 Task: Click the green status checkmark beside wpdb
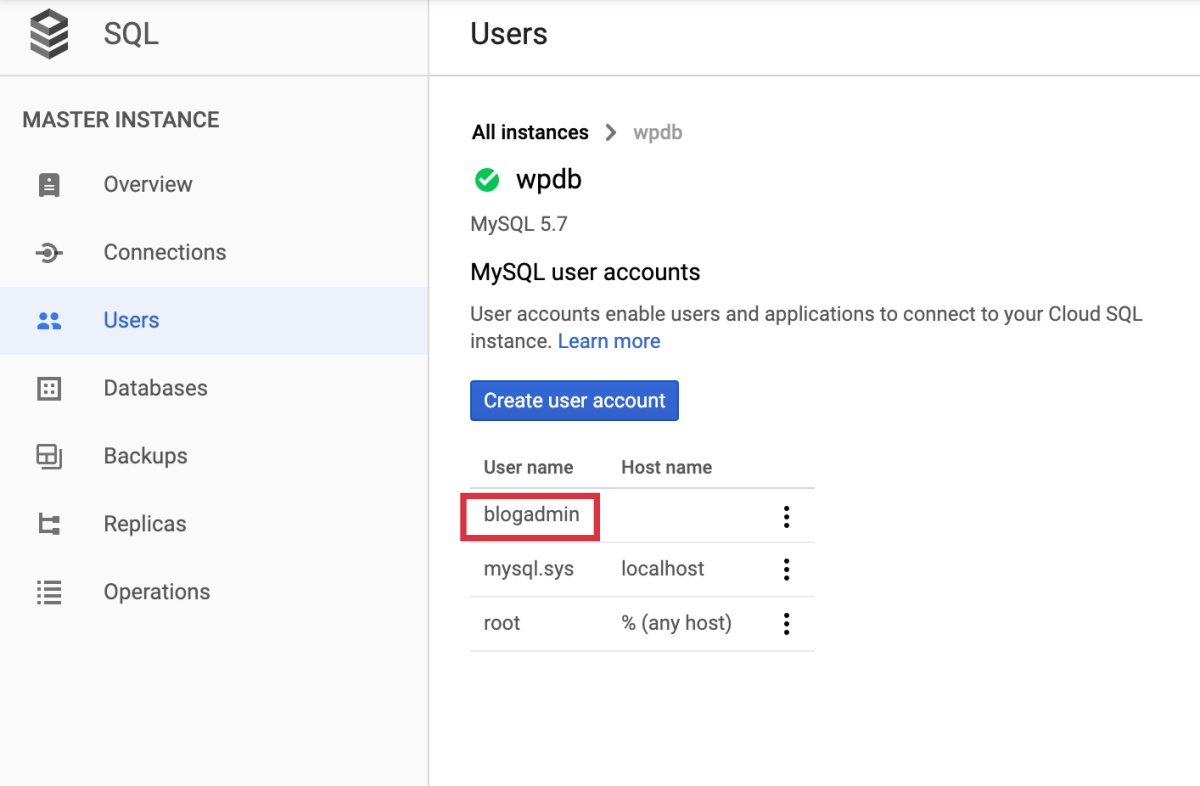click(485, 180)
